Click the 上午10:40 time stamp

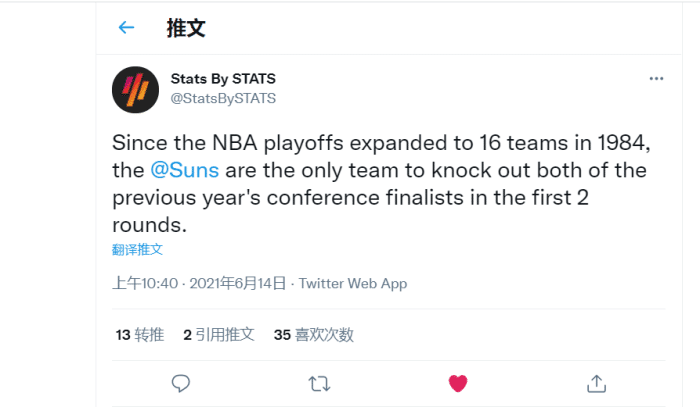click(144, 284)
